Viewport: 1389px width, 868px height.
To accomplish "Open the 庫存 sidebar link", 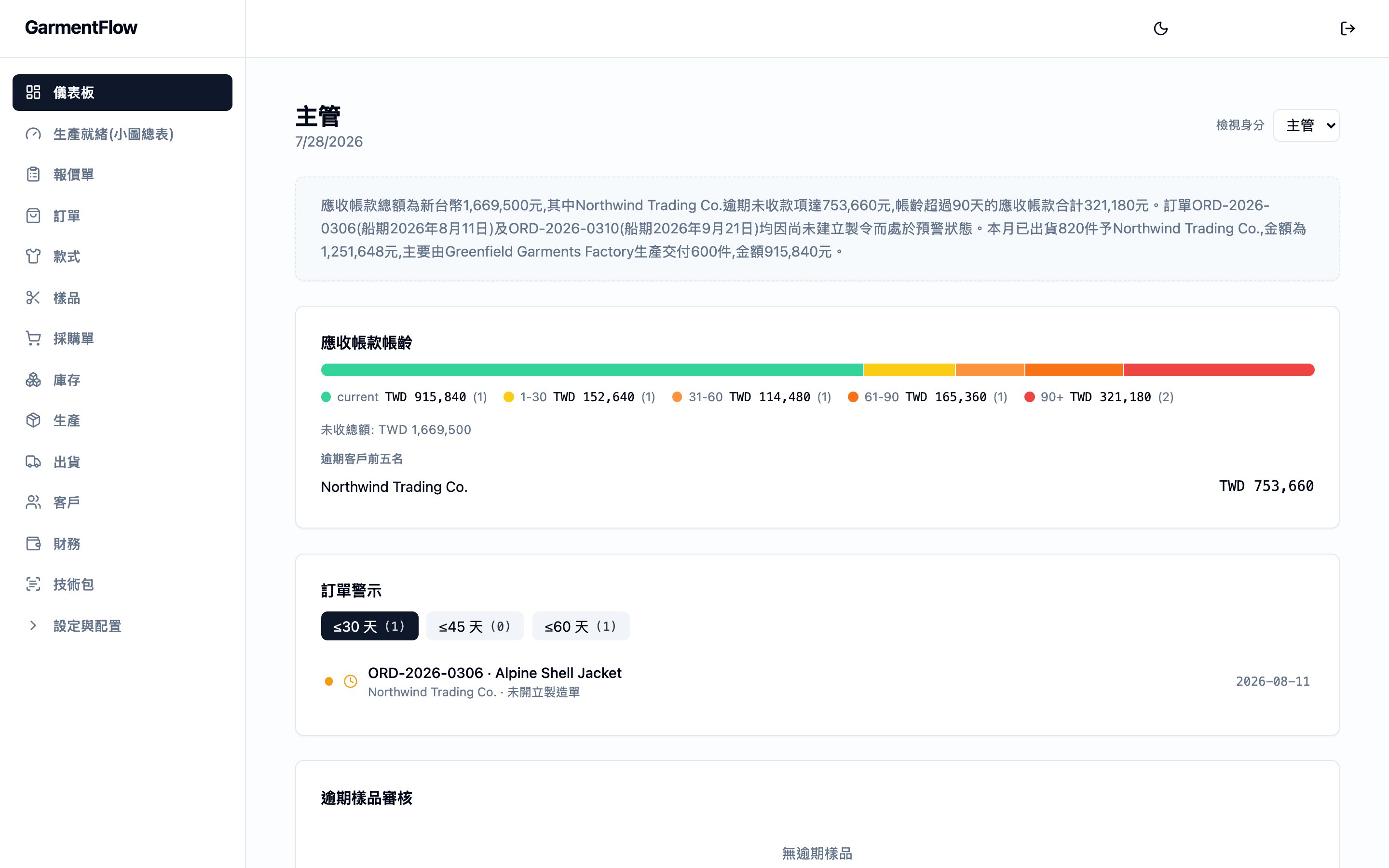I will [x=122, y=380].
